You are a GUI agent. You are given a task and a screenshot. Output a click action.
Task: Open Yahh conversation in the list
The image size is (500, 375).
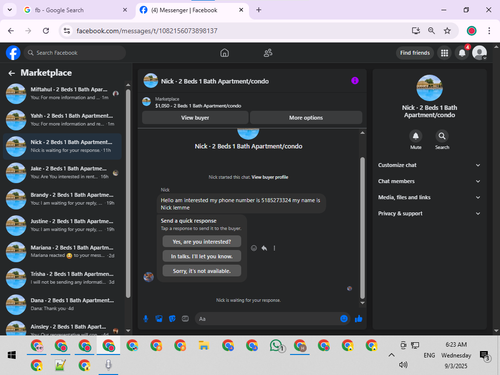[x=62, y=120]
